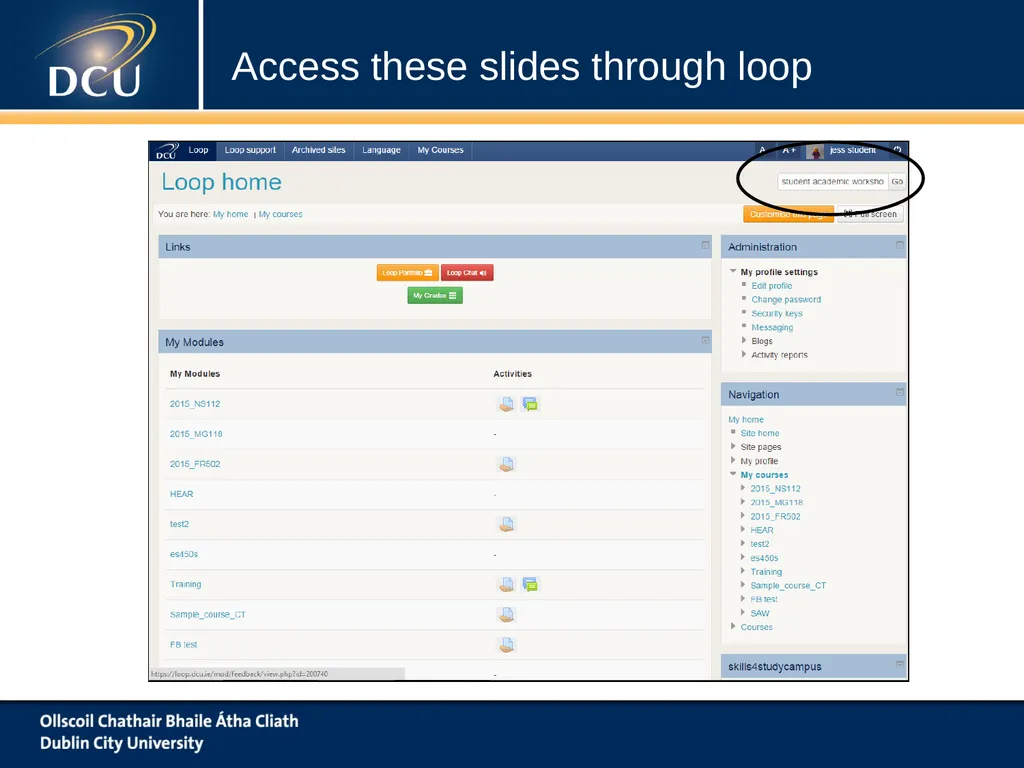Click Security keys in Administration
Screen dimensions: 1024x768
[x=776, y=313]
